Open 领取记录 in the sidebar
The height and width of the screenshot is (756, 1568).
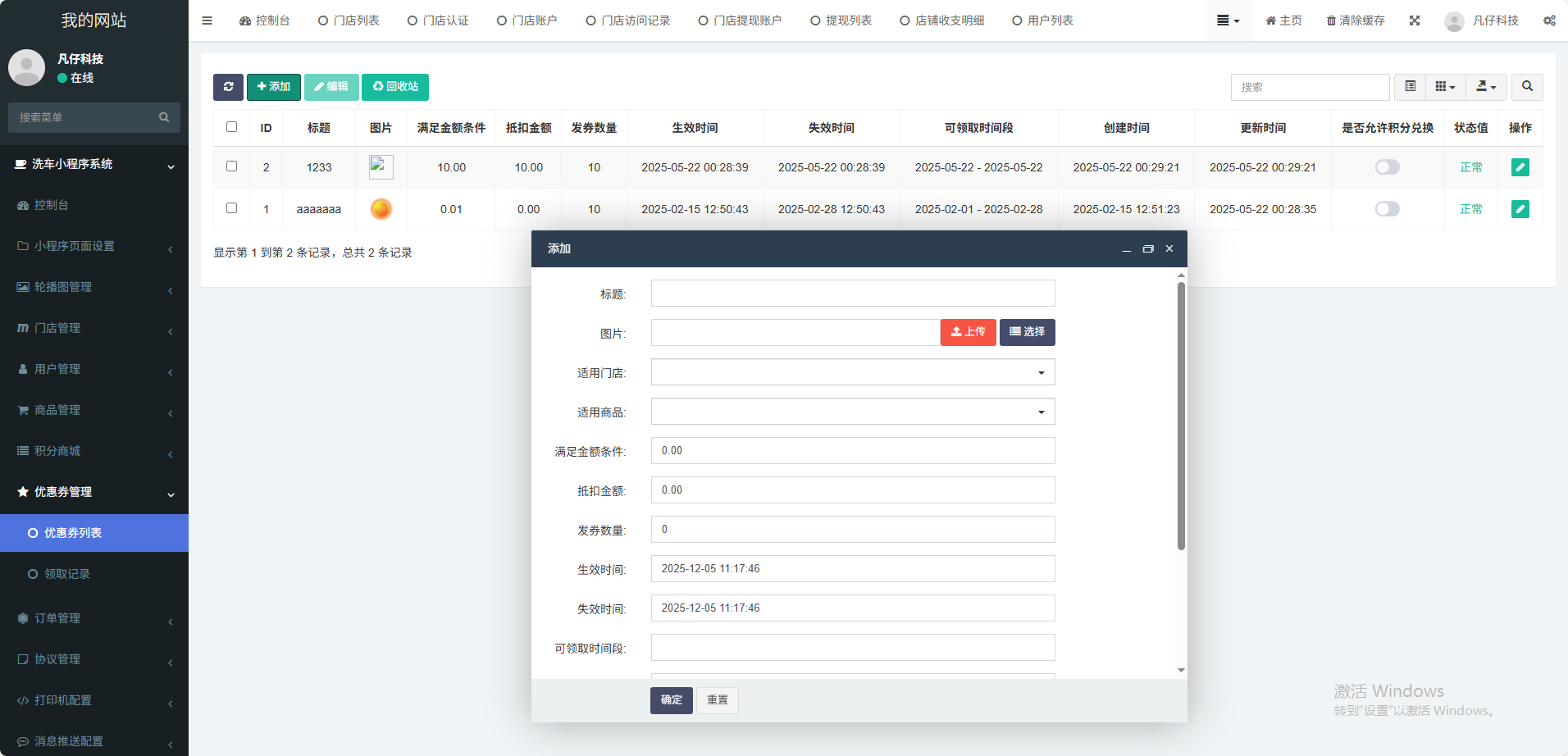(x=67, y=574)
